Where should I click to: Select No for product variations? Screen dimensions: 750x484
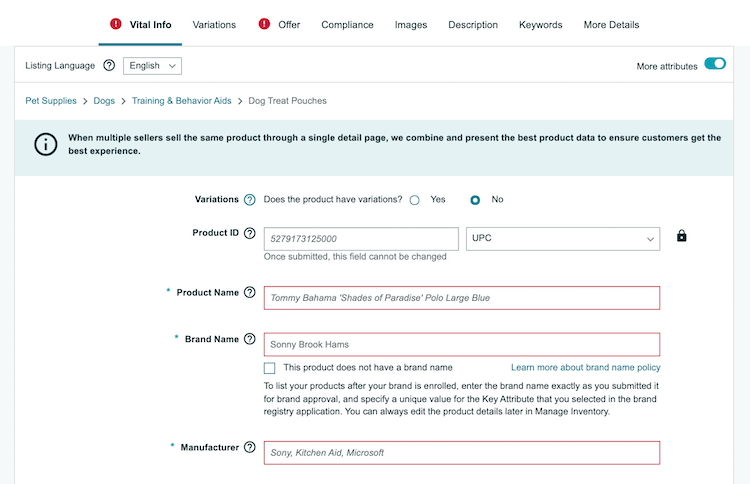(x=474, y=200)
